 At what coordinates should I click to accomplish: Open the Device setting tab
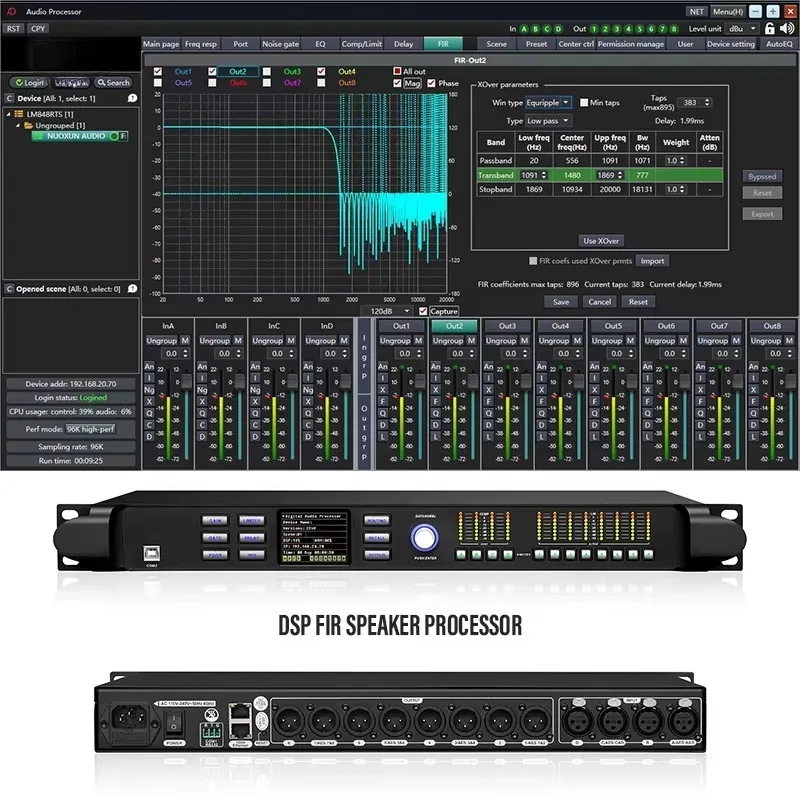point(731,44)
